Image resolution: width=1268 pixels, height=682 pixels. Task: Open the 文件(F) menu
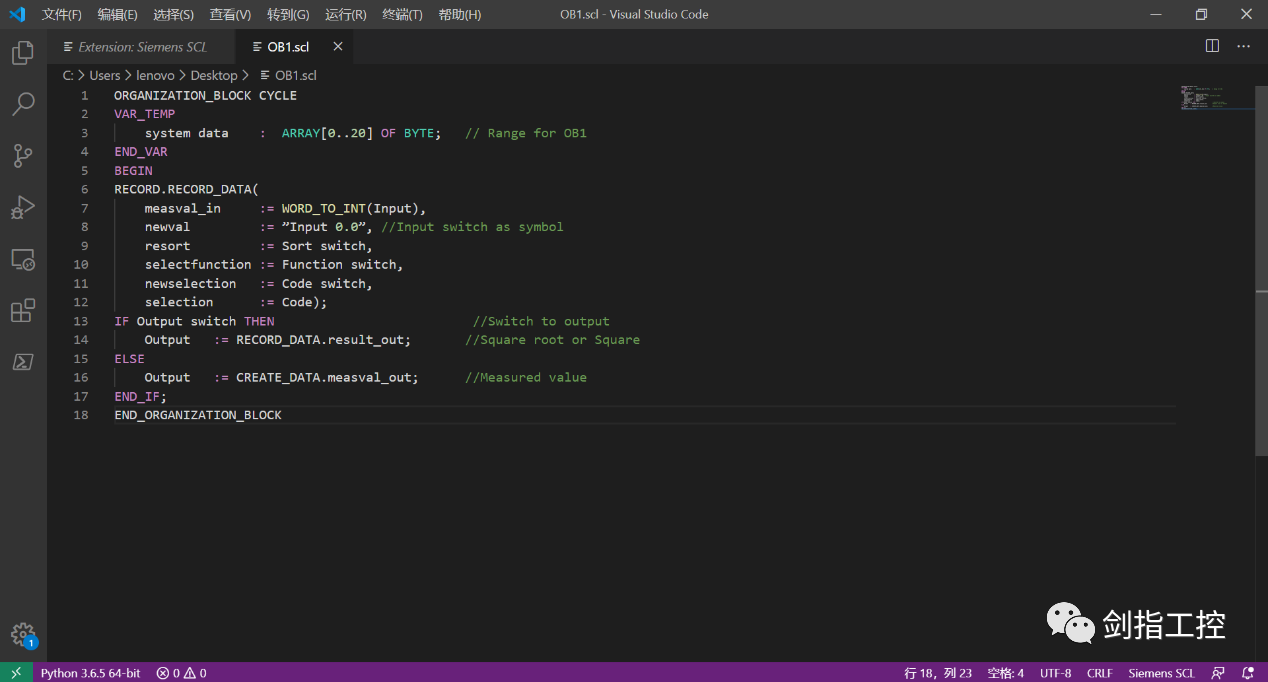pos(62,14)
